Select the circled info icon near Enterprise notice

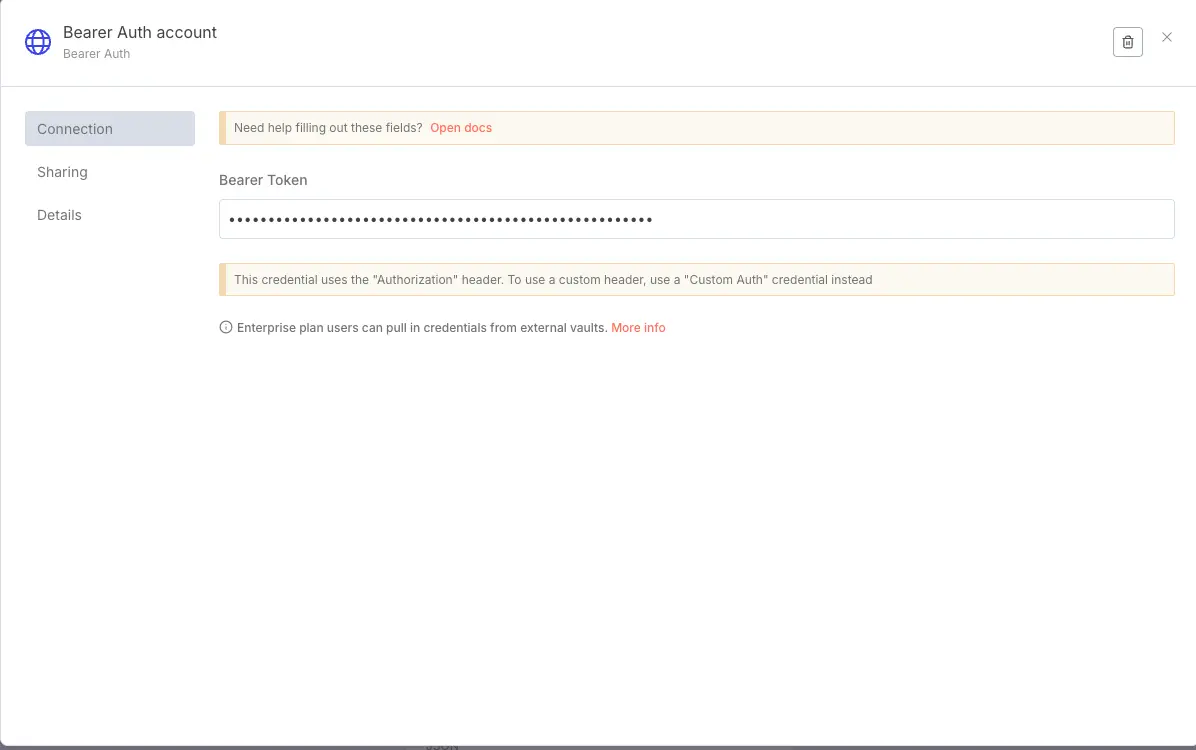pos(225,327)
